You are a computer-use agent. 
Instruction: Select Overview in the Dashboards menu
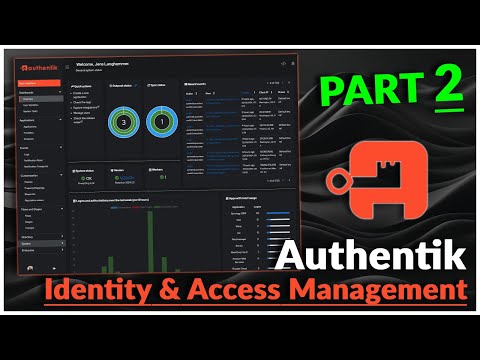[41, 99]
